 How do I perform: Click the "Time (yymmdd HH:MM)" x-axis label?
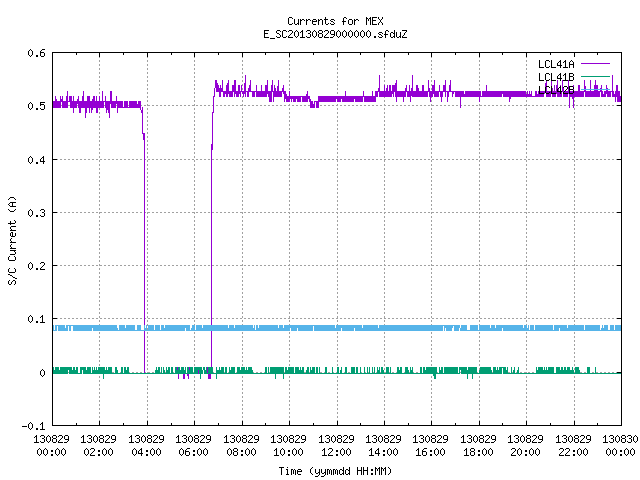click(x=335, y=471)
